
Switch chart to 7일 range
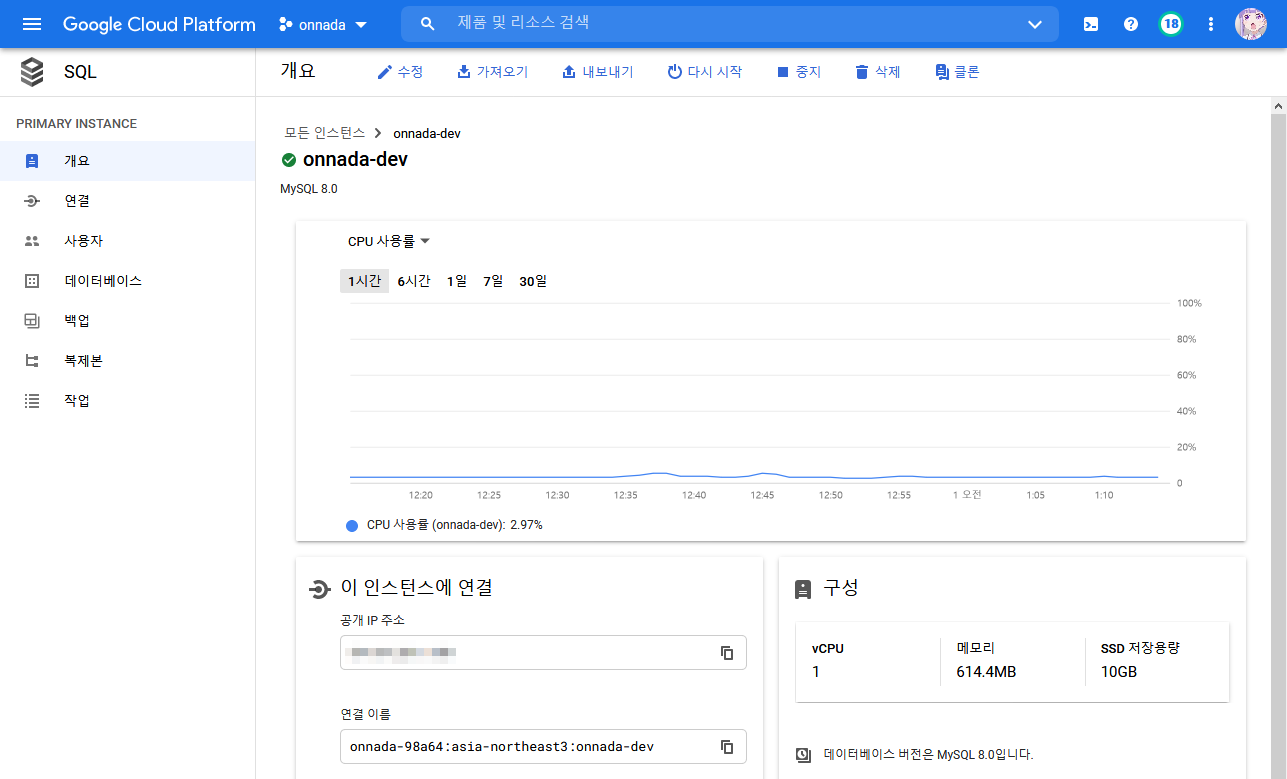(493, 281)
